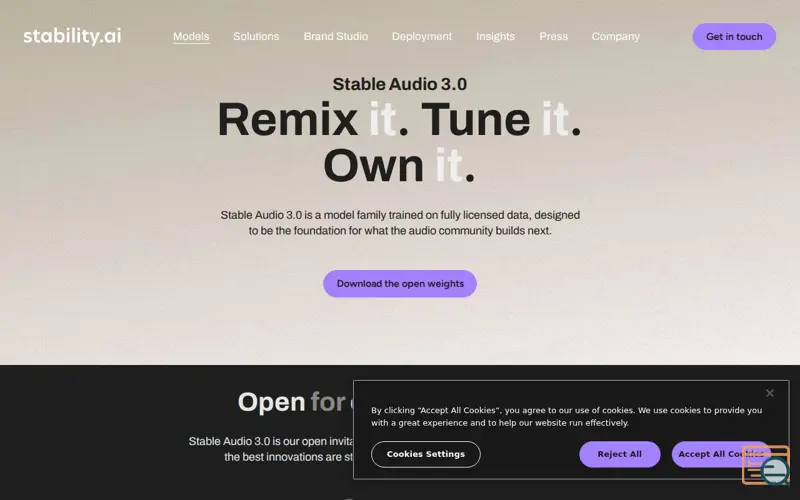Click Download the open weights button

[400, 284]
